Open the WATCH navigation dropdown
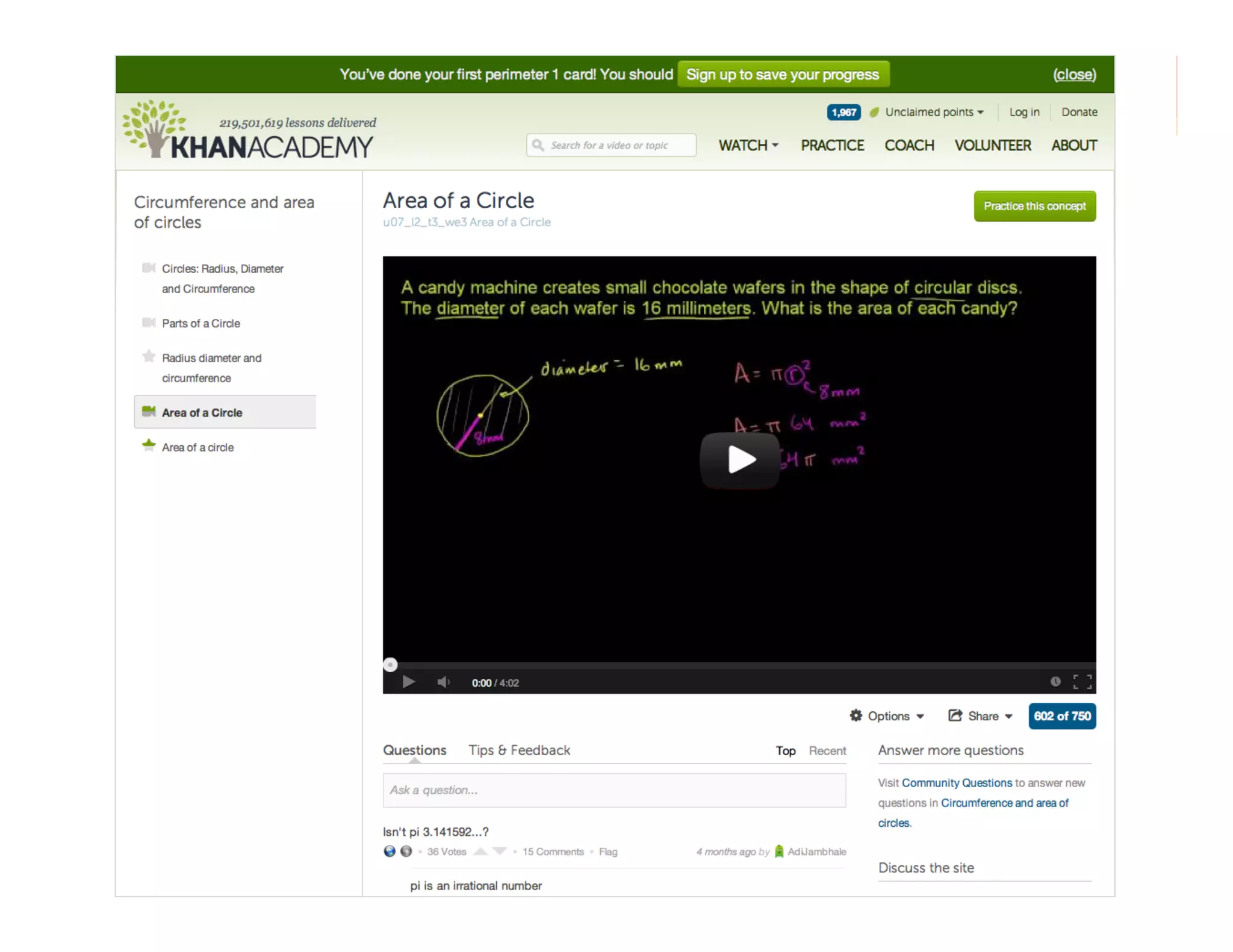 point(748,146)
